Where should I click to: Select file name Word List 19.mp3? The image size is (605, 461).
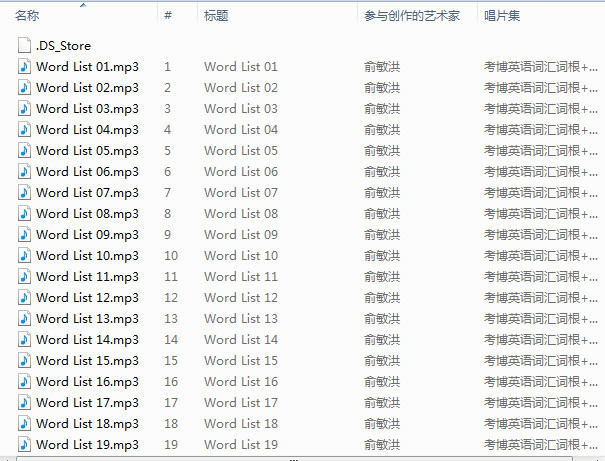[87, 444]
